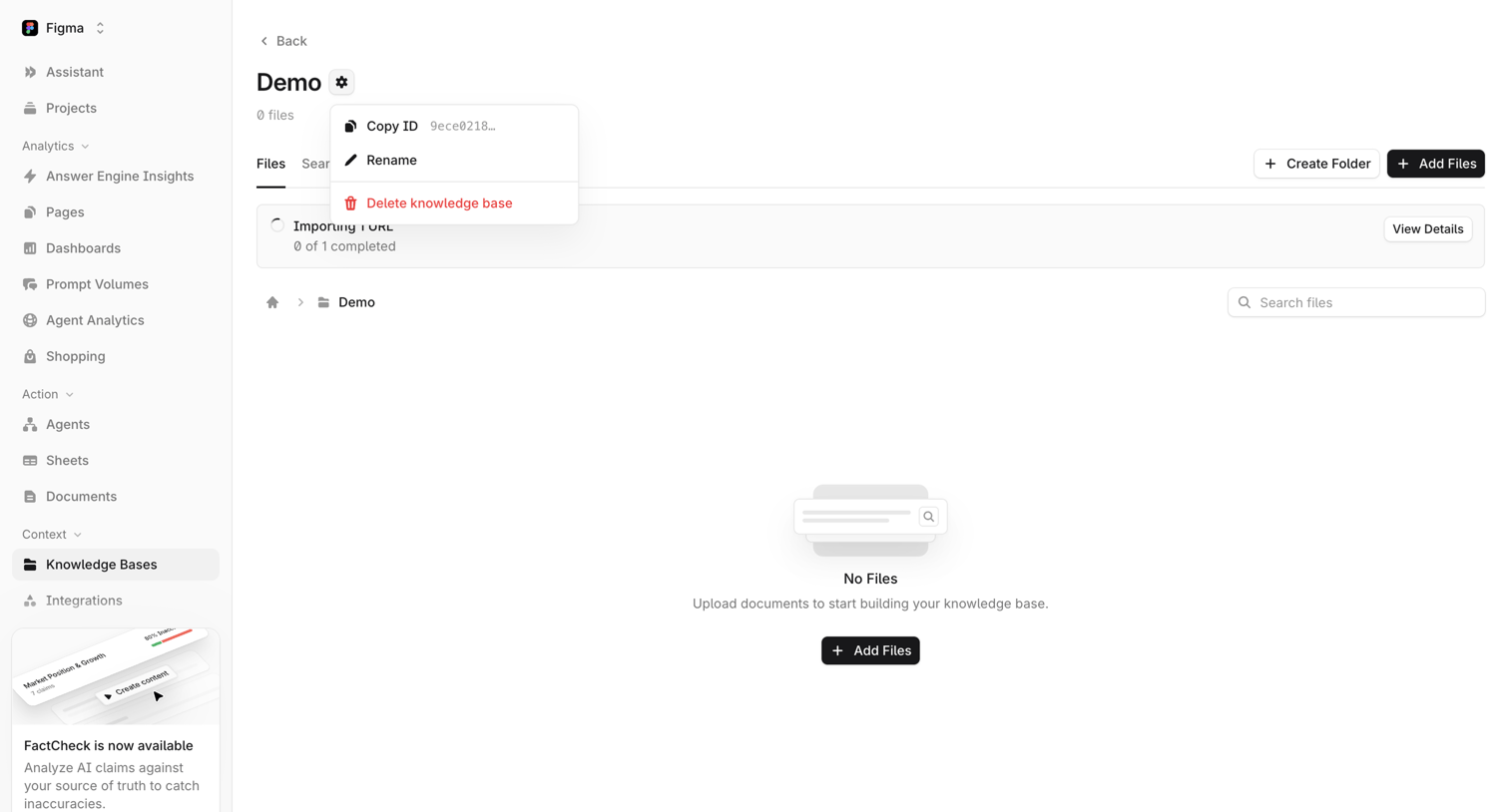
Task: Click Add Files in the top toolbar
Action: pyautogui.click(x=1435, y=164)
